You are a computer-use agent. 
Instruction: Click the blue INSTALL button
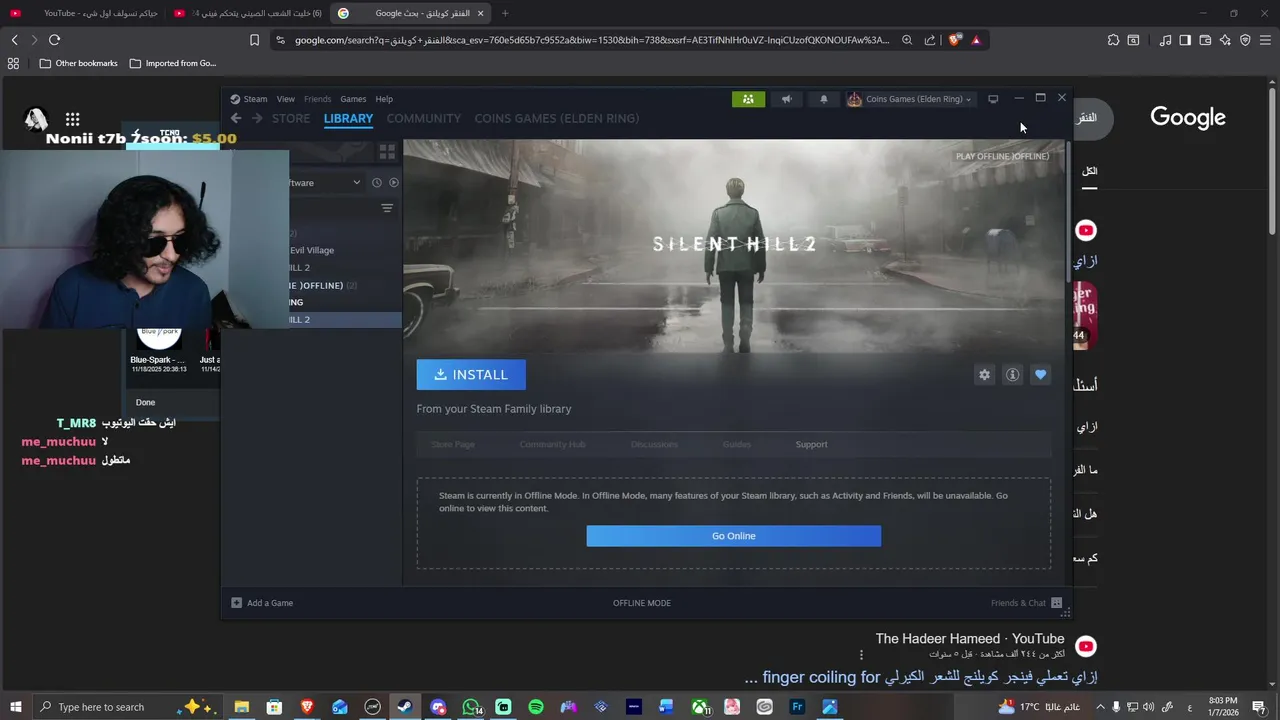[471, 375]
